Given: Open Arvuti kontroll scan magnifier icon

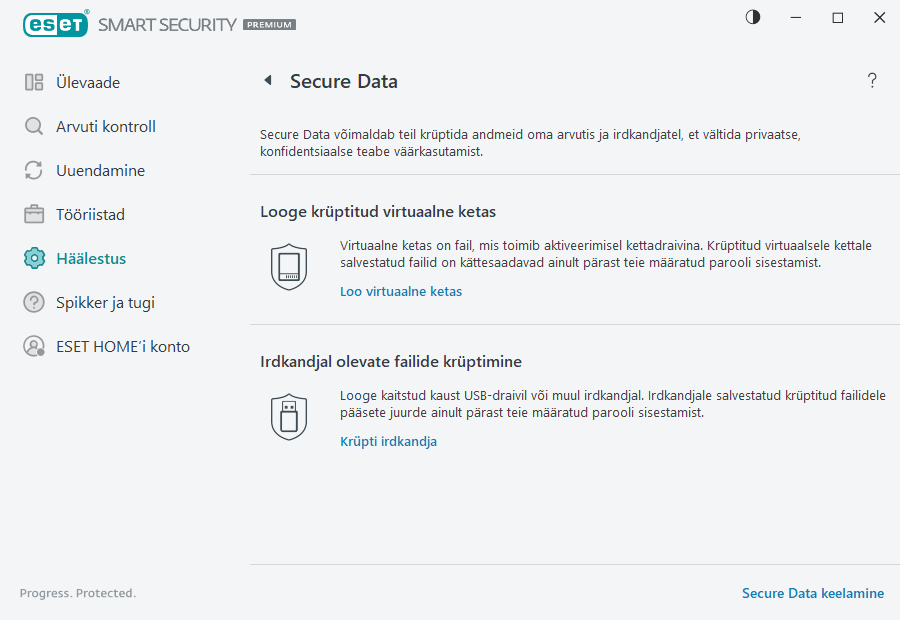Looking at the screenshot, I should 33,126.
